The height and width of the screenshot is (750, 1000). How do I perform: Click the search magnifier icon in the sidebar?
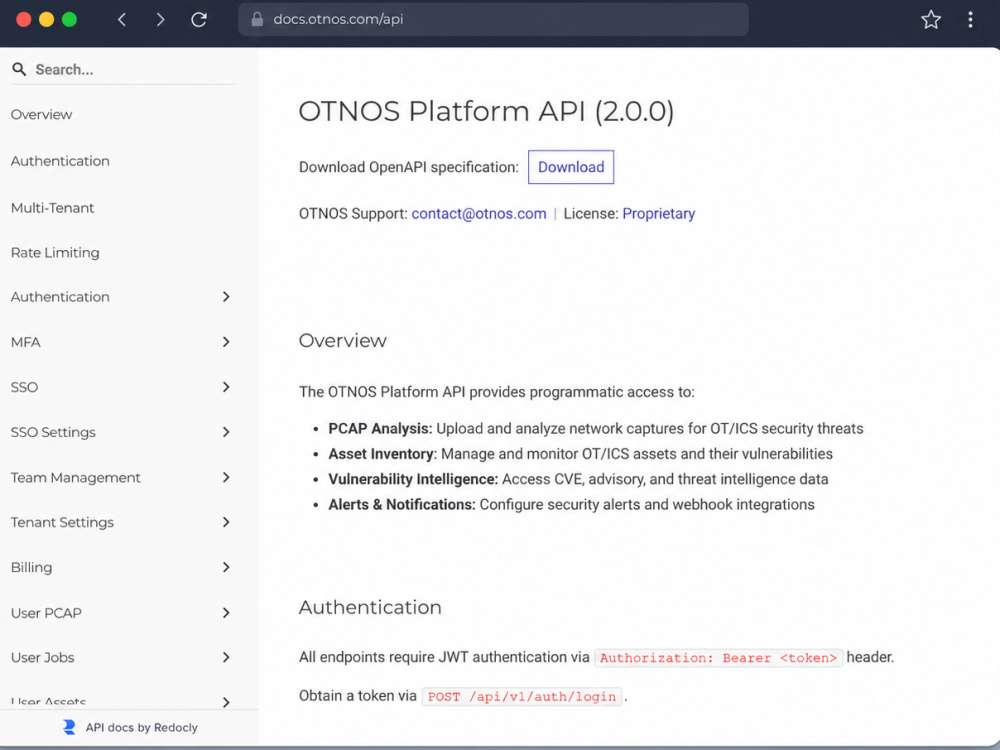[19, 69]
